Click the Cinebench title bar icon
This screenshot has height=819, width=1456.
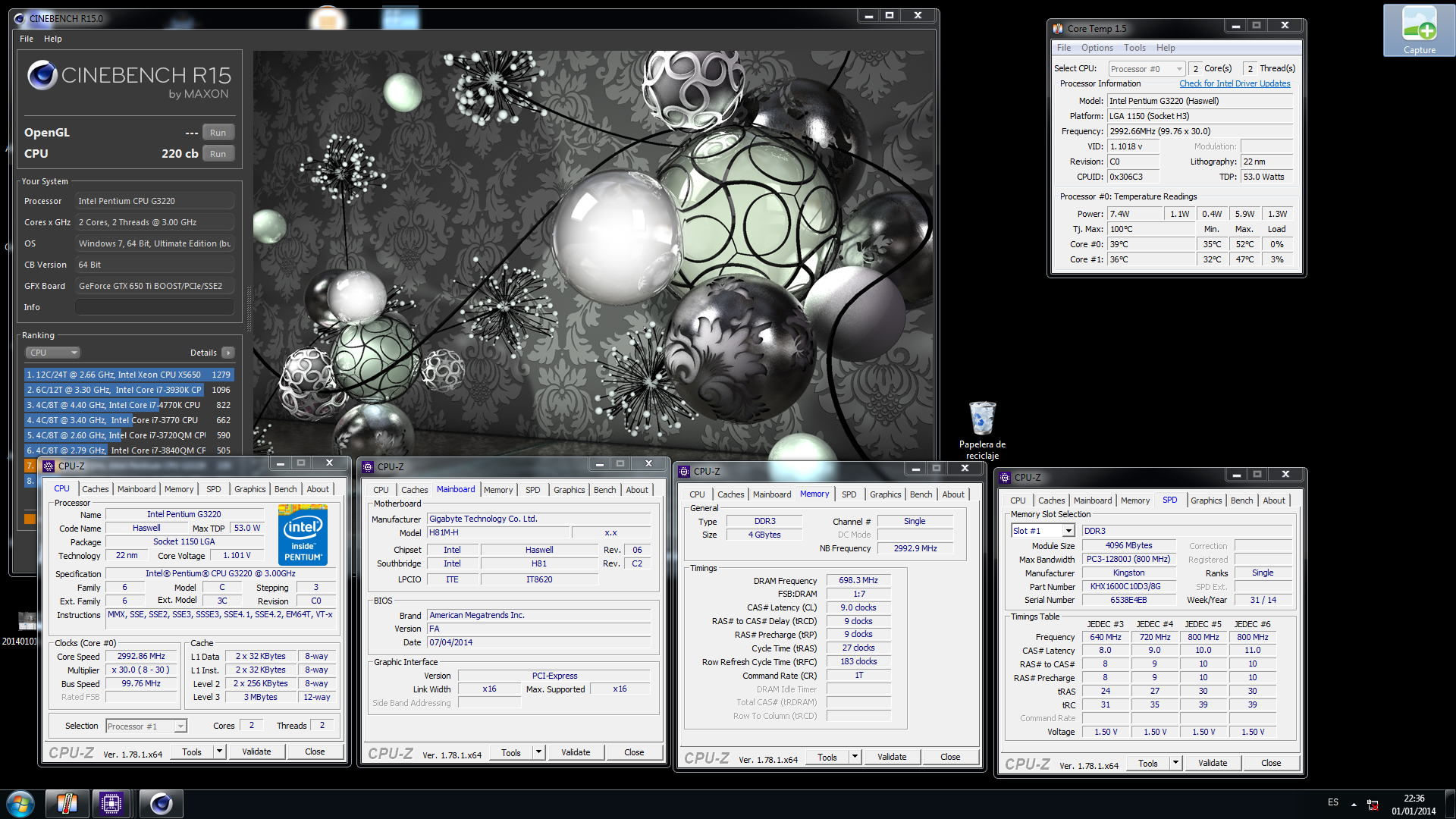click(20, 18)
